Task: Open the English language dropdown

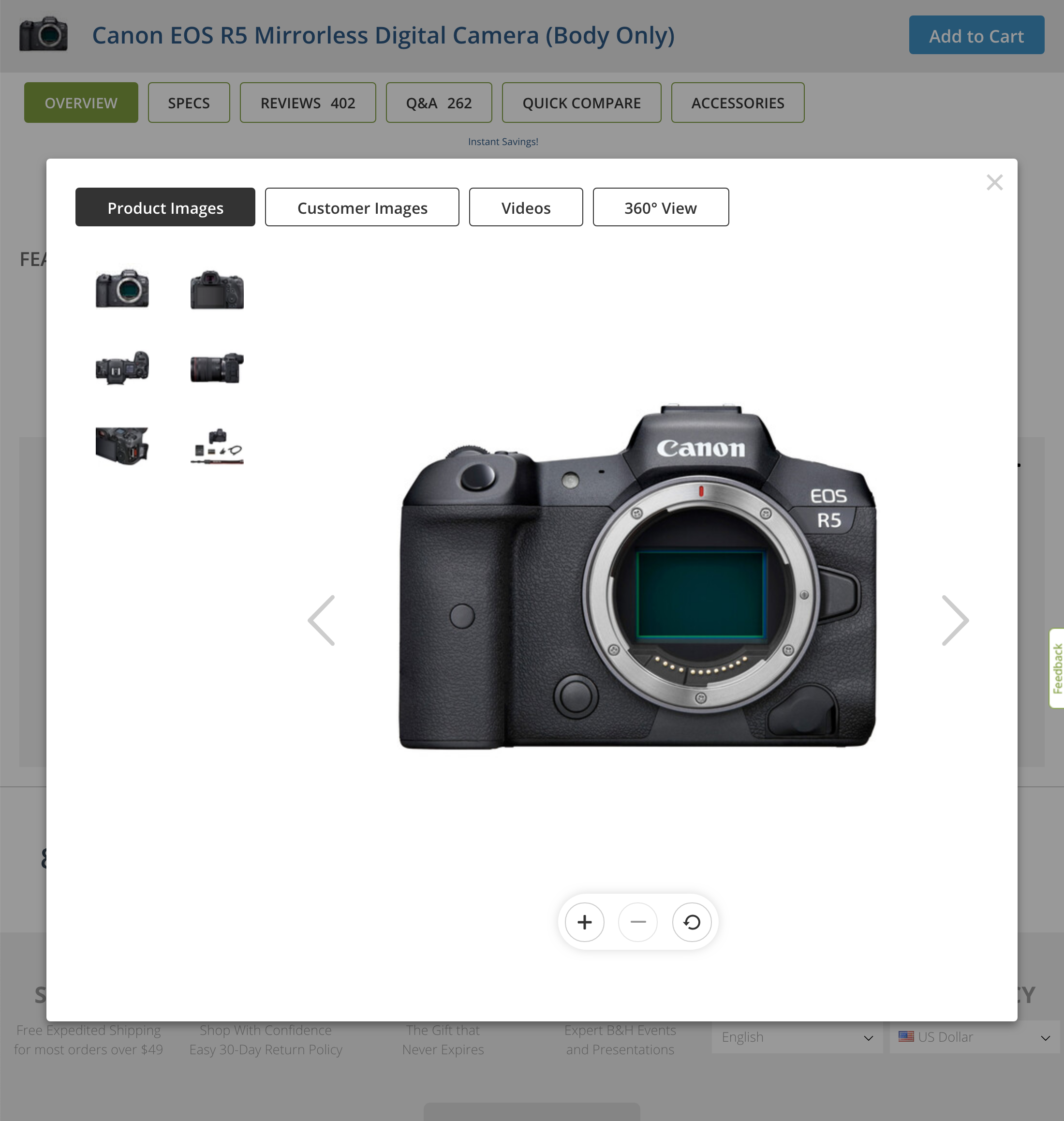Action: 797,1037
